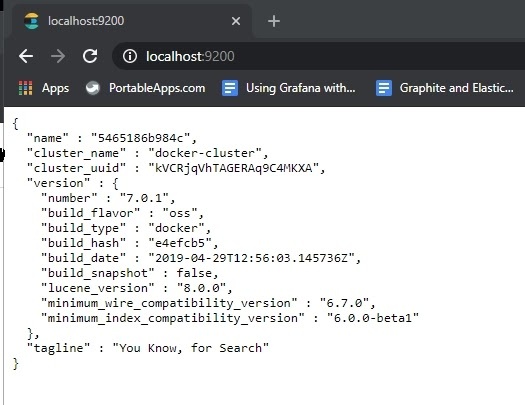Screen dimensions: 525x405
Task: Reload the localhost:9200 page
Action: [90, 56]
